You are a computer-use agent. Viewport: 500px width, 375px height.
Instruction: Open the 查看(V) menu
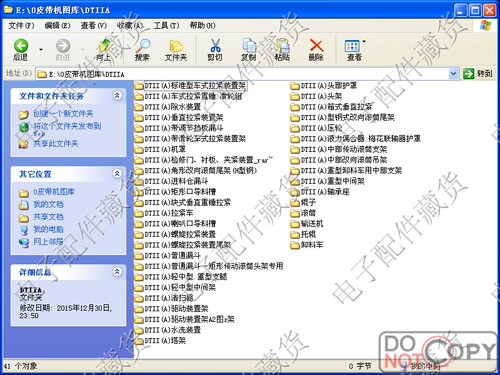point(94,25)
